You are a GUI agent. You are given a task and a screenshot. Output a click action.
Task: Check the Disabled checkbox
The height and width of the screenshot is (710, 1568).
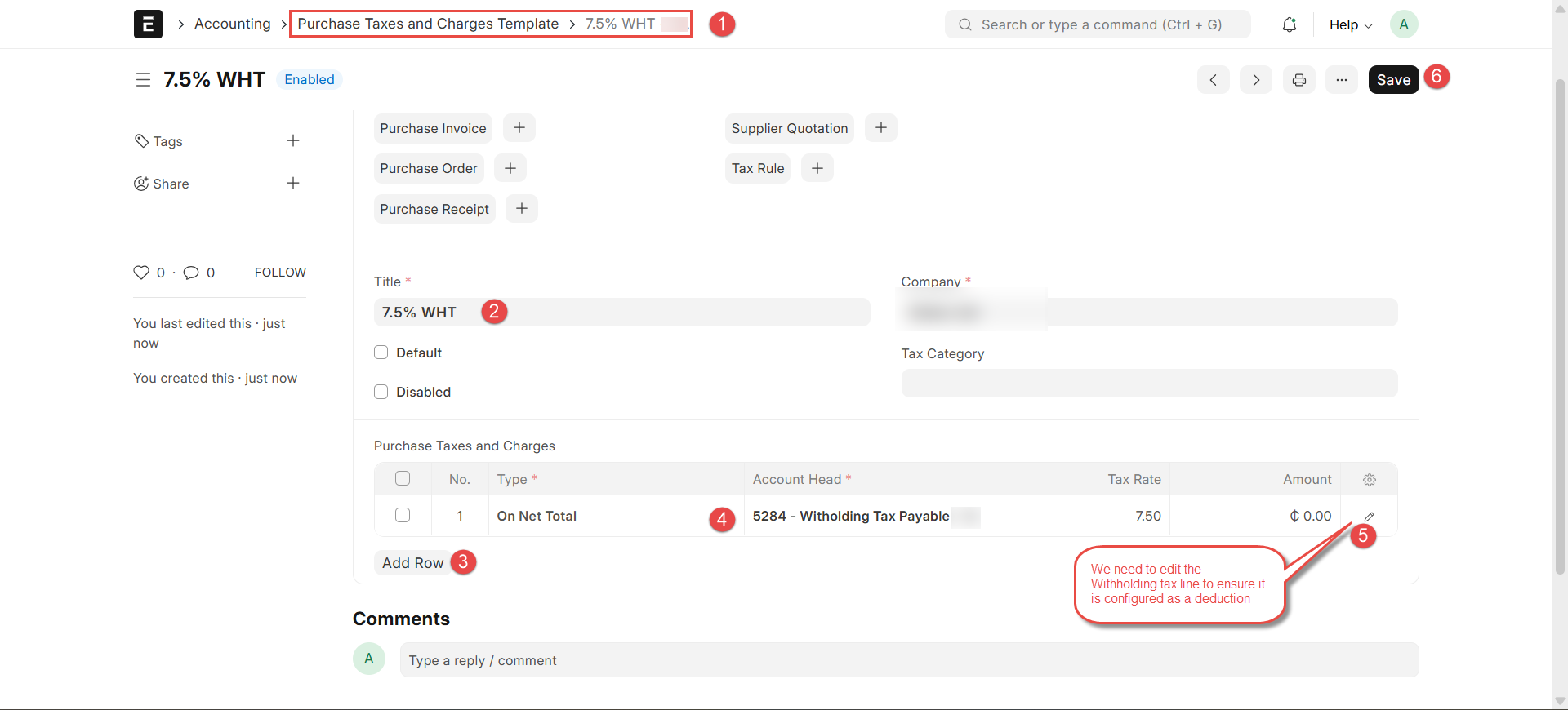381,392
